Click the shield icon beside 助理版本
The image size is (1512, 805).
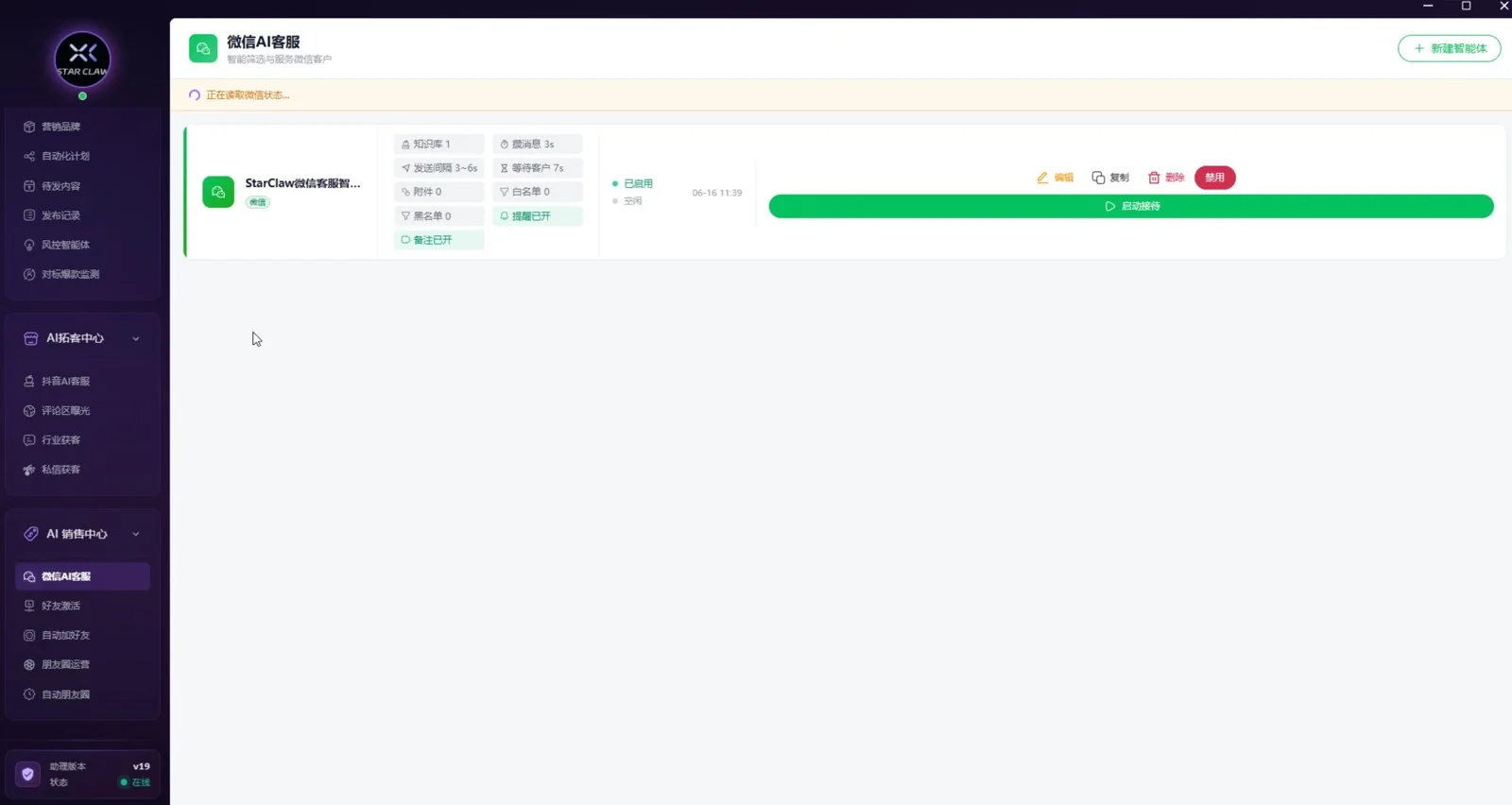[x=28, y=774]
